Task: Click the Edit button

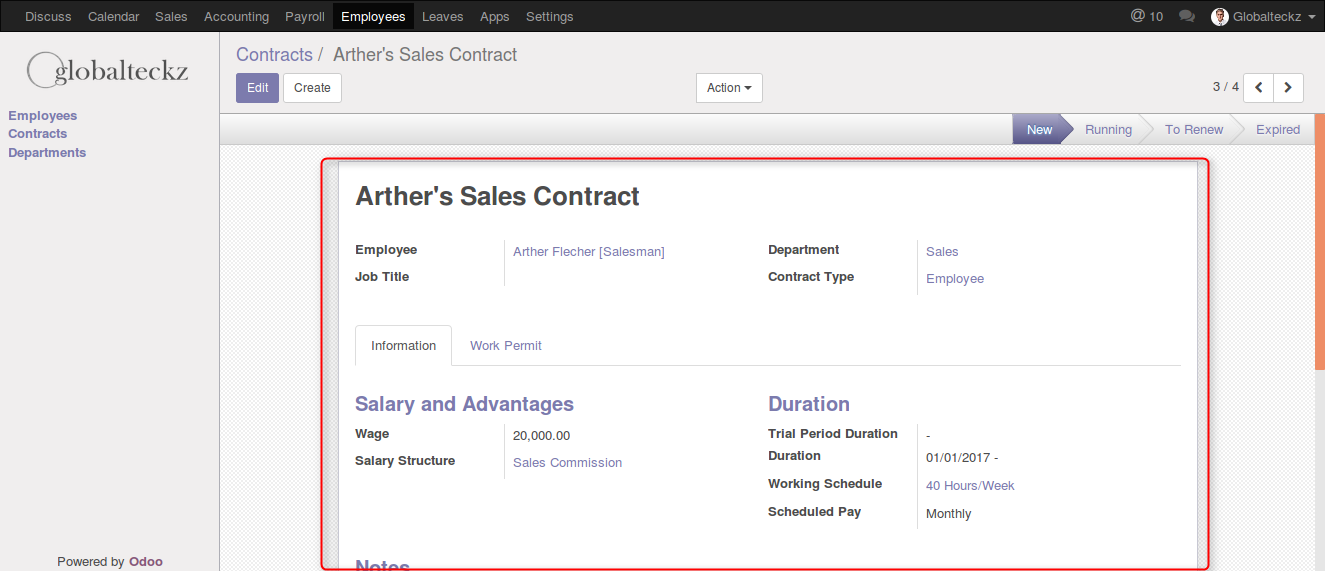Action: click(x=257, y=88)
